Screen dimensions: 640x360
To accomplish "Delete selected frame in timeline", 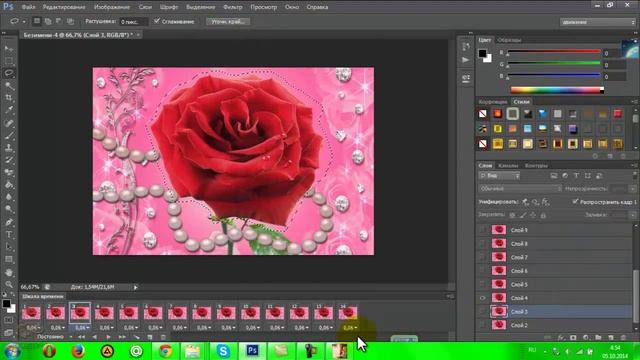I will [163, 337].
